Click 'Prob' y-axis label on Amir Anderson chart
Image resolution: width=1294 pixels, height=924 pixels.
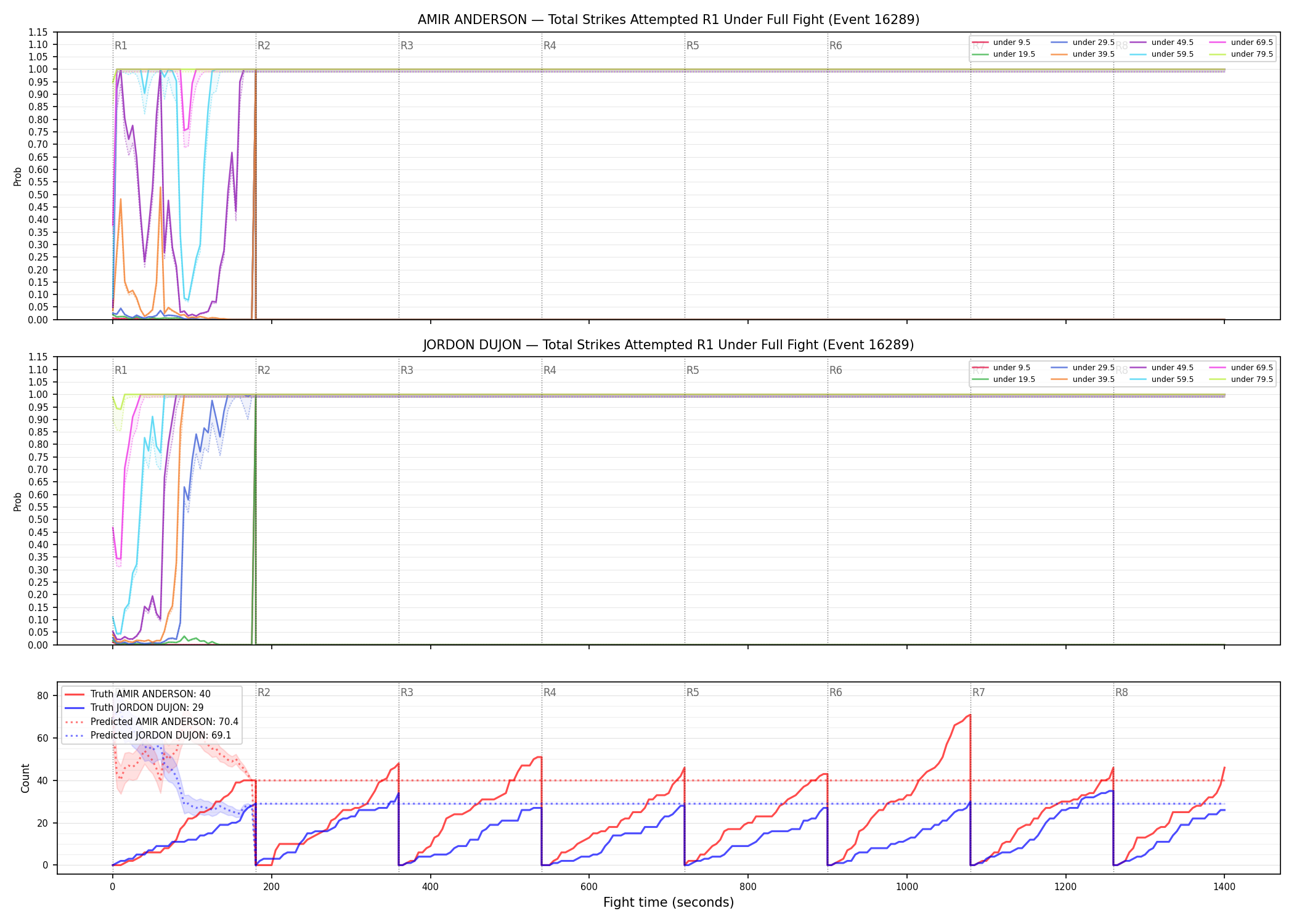(18, 176)
